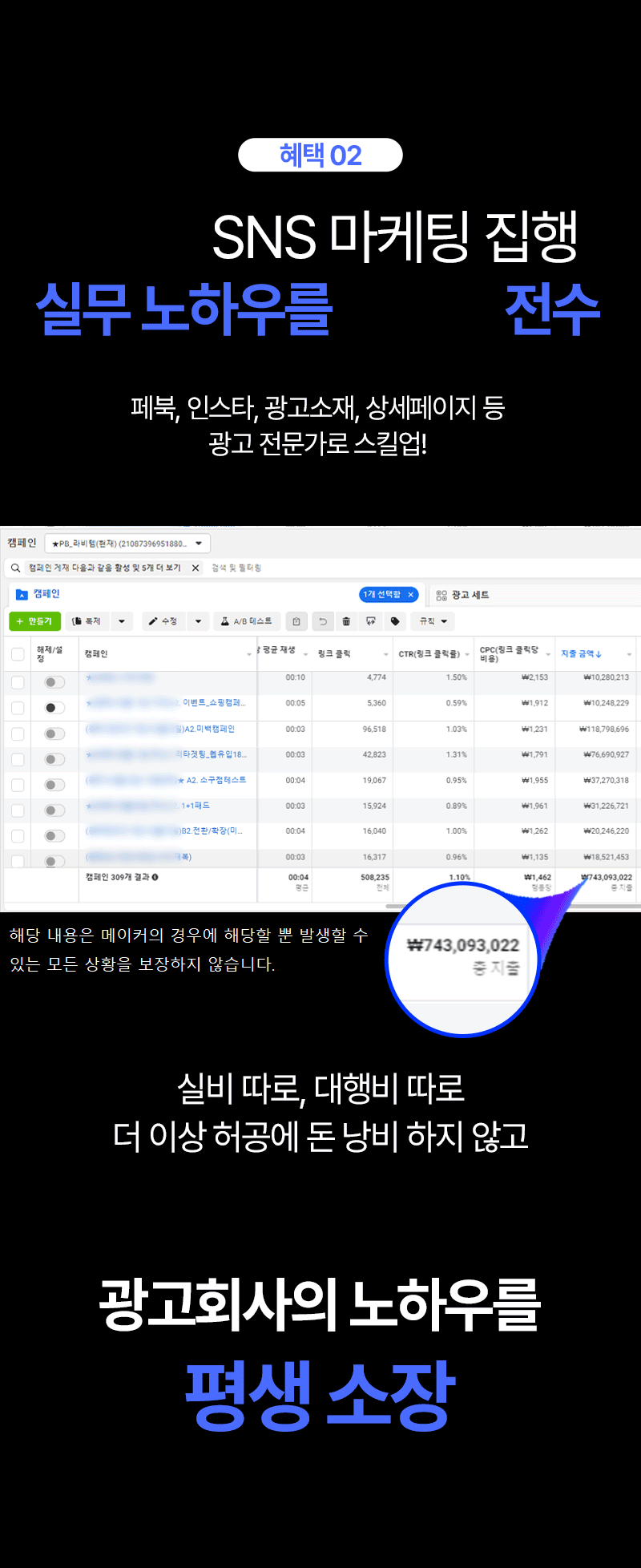641x1568 pixels.
Task: Check the box for 이벤트_쇼핑캠페 row
Action: tap(18, 708)
